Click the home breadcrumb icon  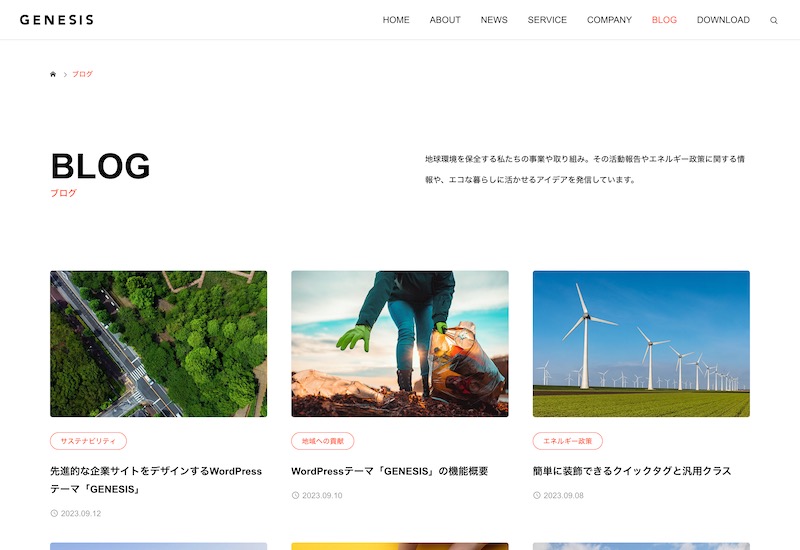pos(53,74)
